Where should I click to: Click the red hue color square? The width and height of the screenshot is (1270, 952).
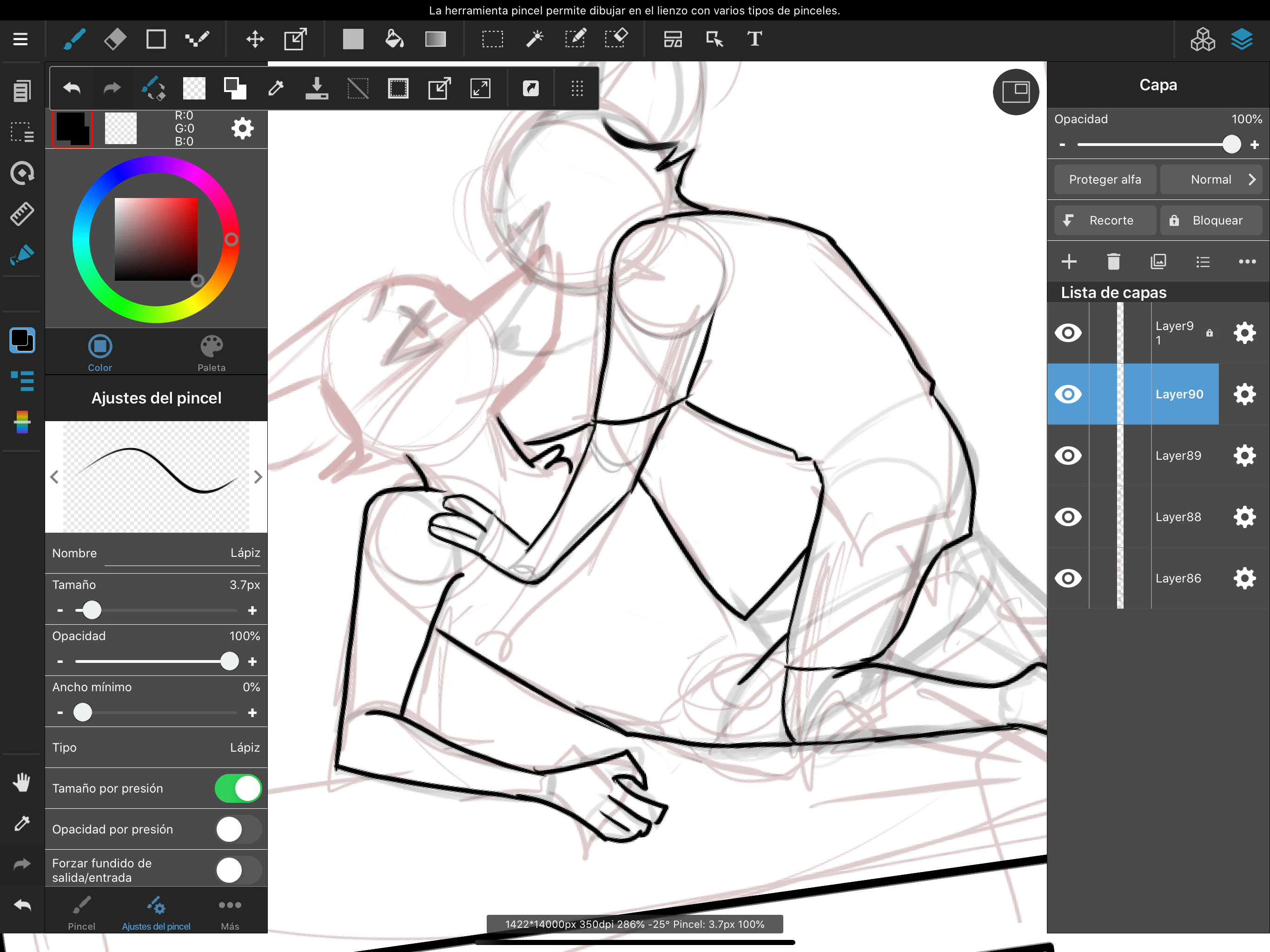pyautogui.click(x=156, y=239)
